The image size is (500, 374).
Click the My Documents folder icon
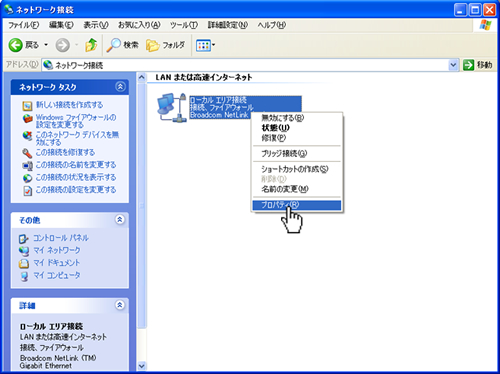[x=24, y=264]
